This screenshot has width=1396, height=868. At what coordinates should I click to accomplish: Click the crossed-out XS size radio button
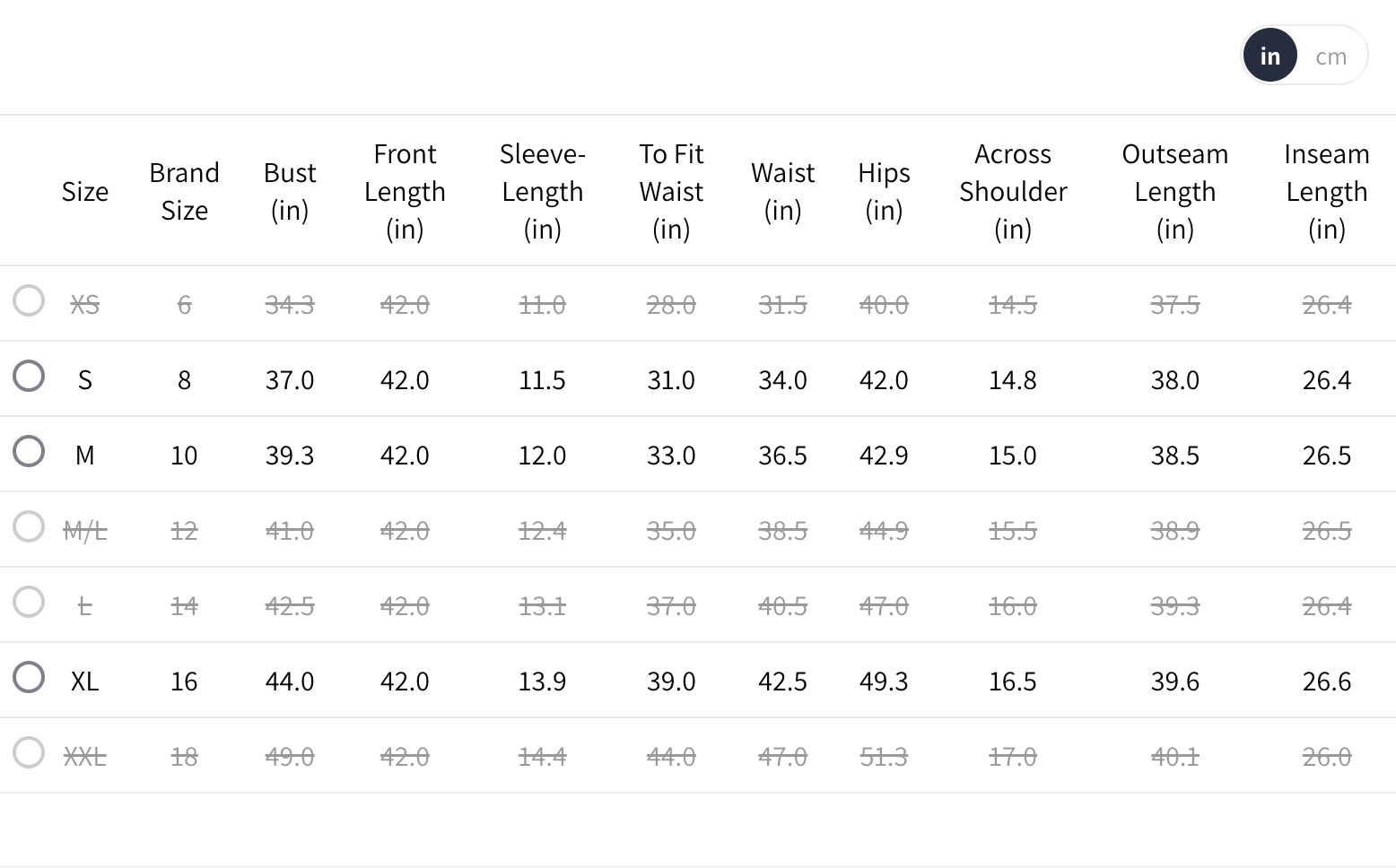29,300
